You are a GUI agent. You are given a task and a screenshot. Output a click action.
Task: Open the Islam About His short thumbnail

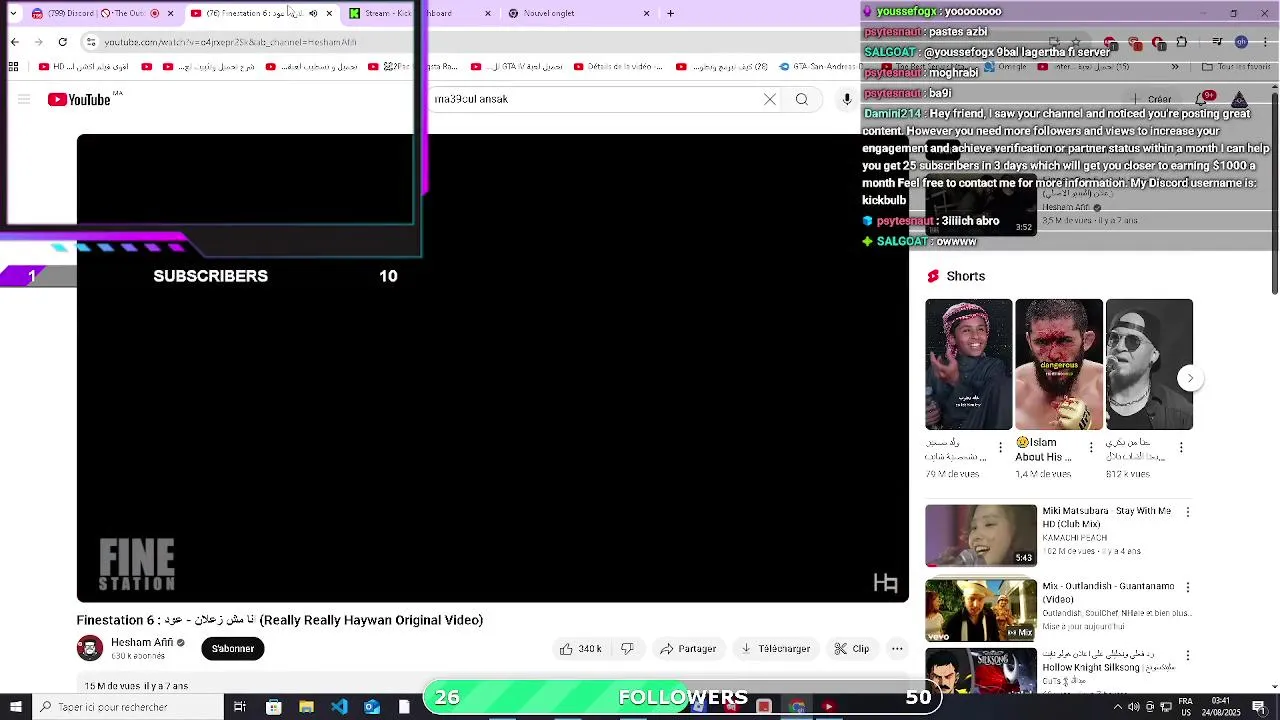(x=1059, y=364)
